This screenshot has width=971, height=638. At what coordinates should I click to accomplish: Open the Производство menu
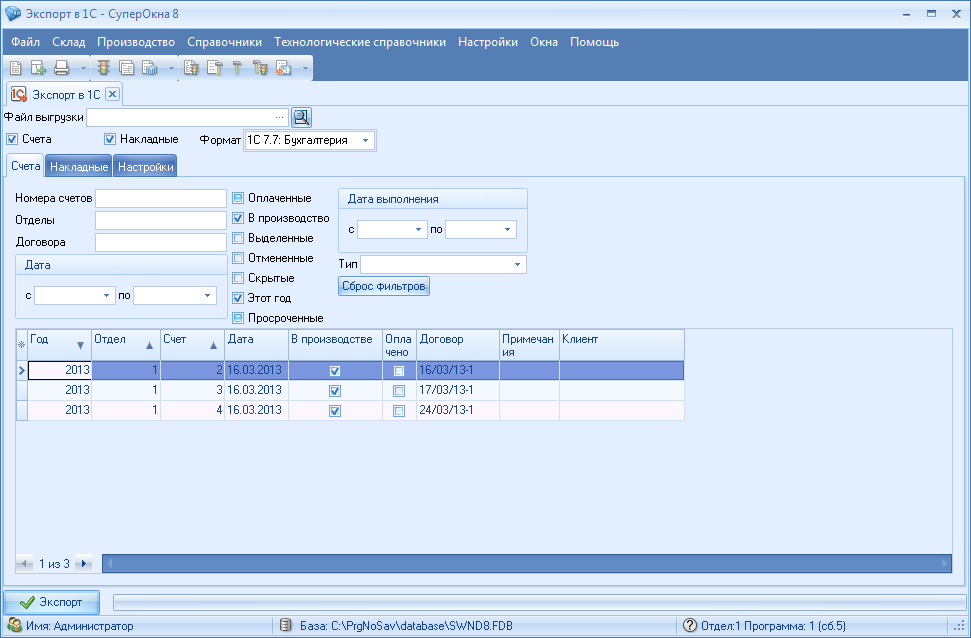[136, 42]
